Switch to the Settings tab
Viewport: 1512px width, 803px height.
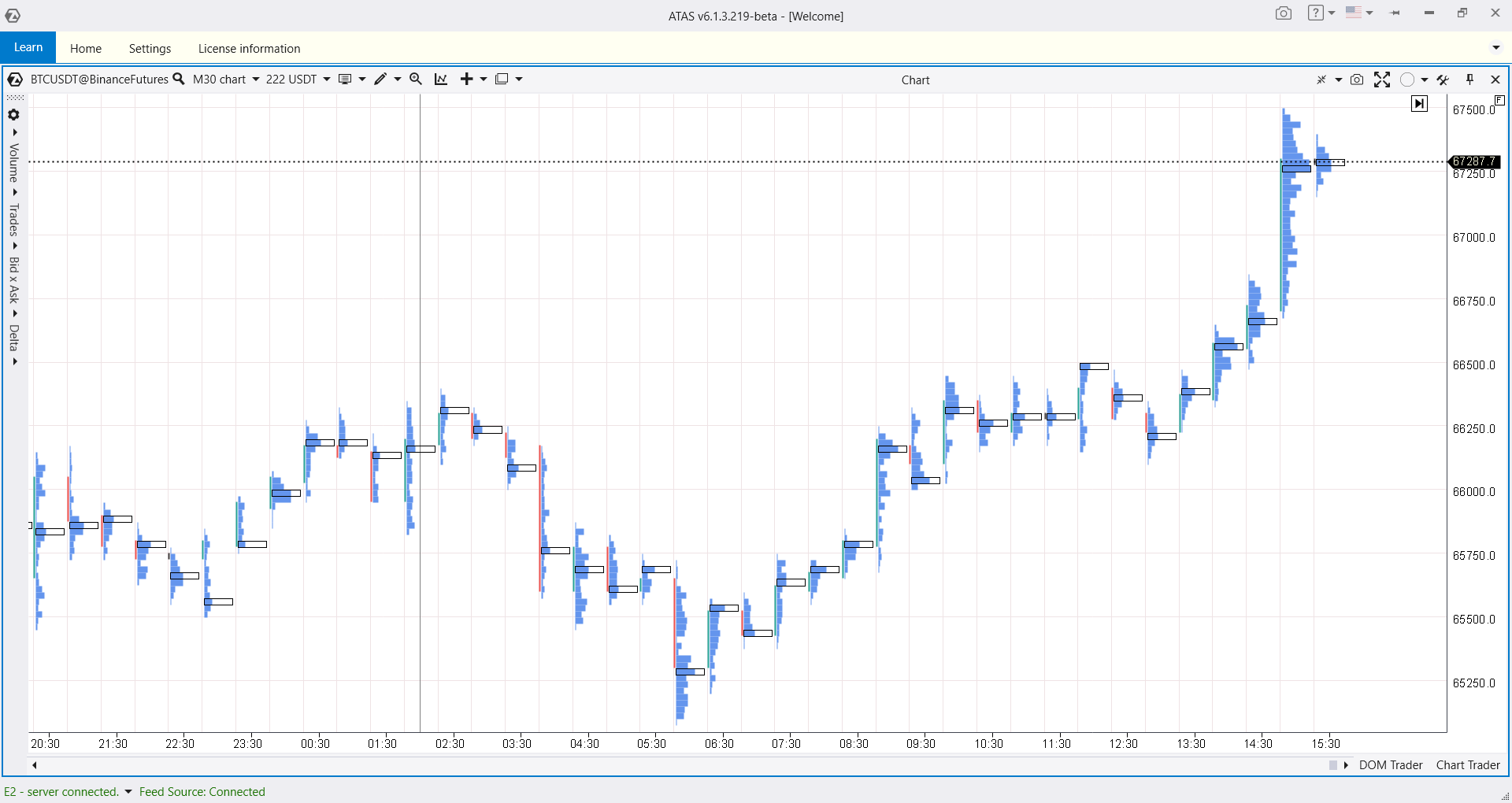click(x=149, y=48)
